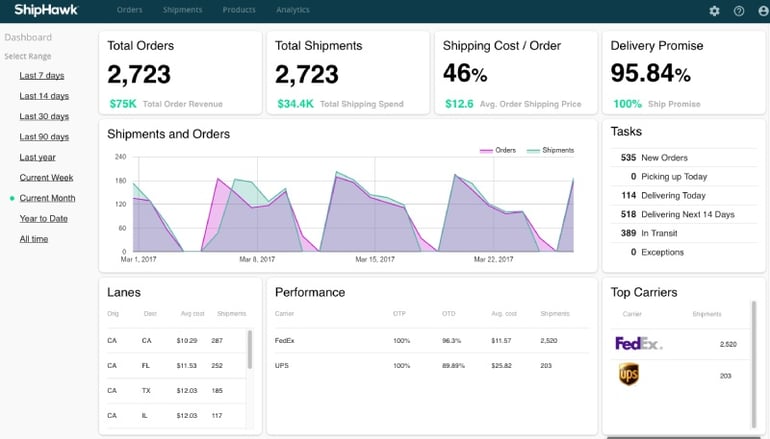Open the Products menu
This screenshot has height=439, width=770.
pyautogui.click(x=239, y=10)
